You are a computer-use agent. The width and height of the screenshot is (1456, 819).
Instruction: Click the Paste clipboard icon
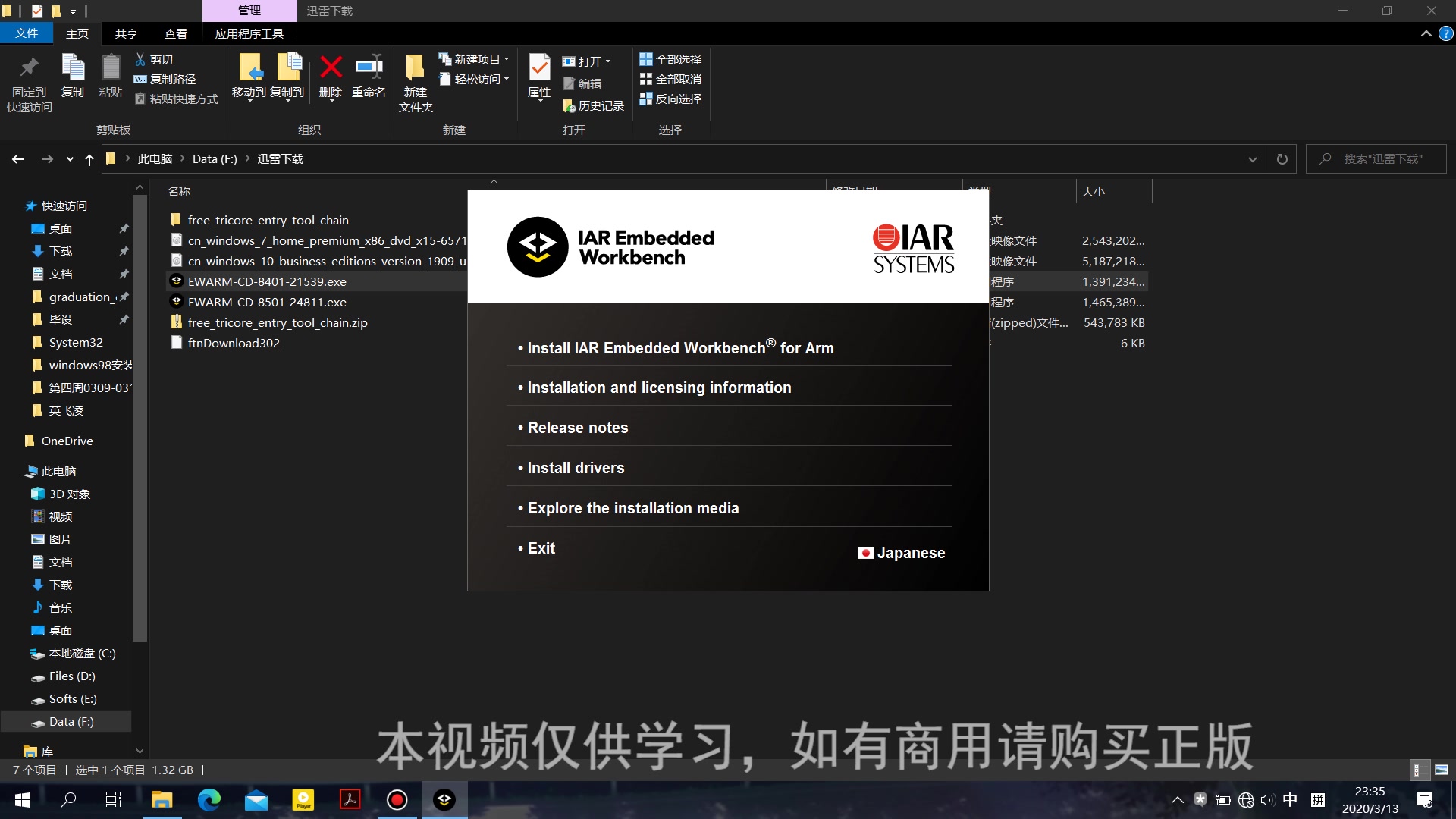[111, 67]
